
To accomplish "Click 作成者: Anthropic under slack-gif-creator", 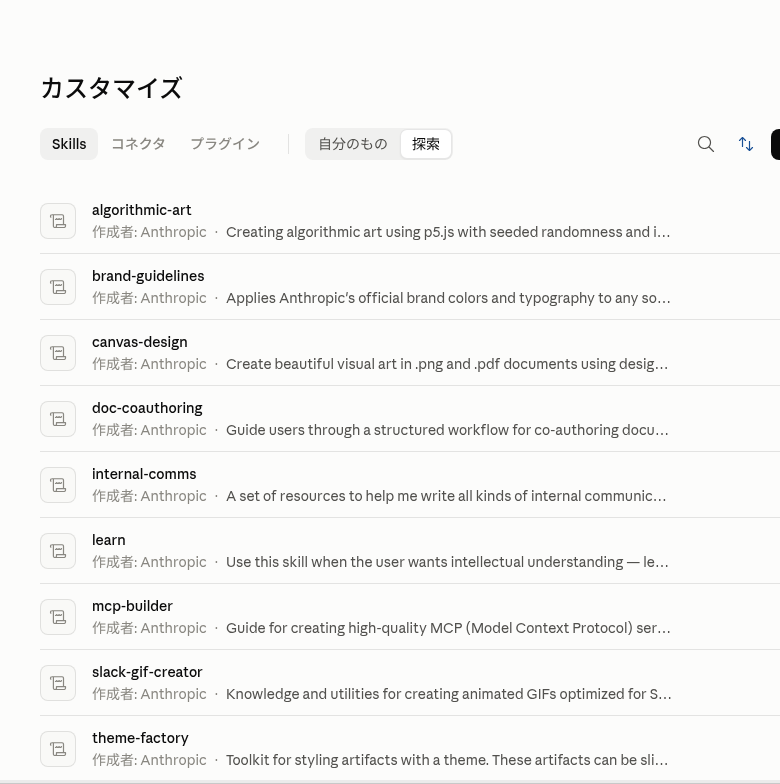I will pos(149,694).
